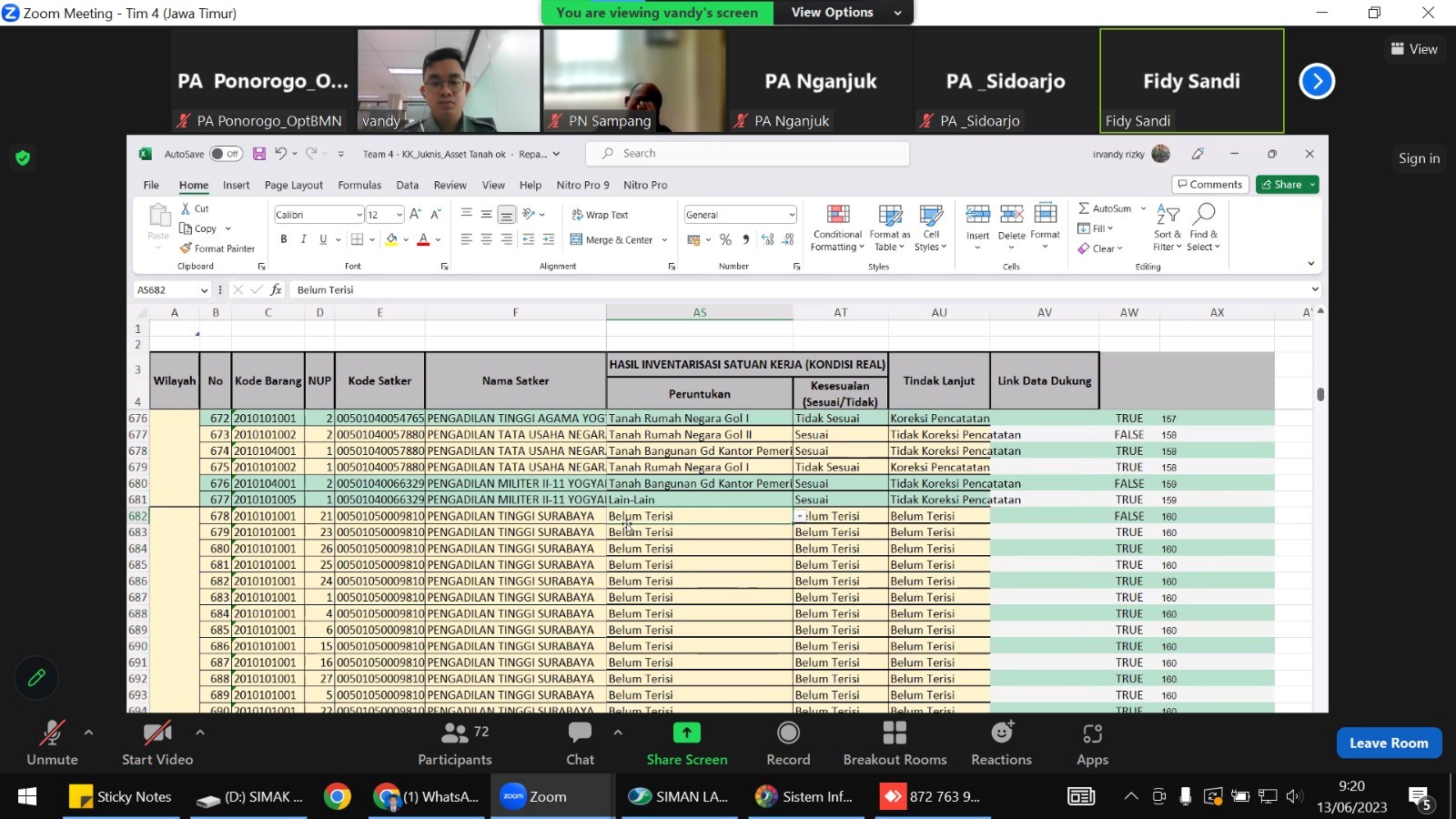This screenshot has height=819, width=1456.
Task: Click Format as Table icon
Action: (890, 227)
